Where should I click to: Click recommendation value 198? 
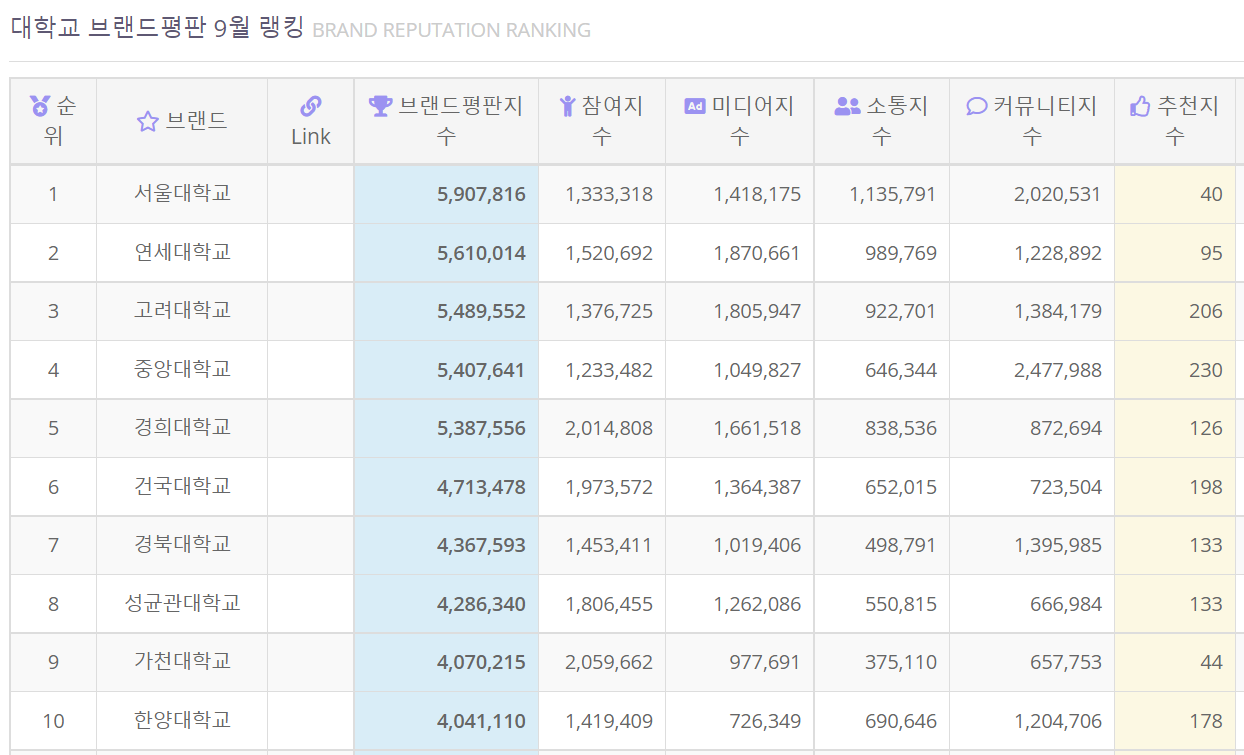(1206, 487)
